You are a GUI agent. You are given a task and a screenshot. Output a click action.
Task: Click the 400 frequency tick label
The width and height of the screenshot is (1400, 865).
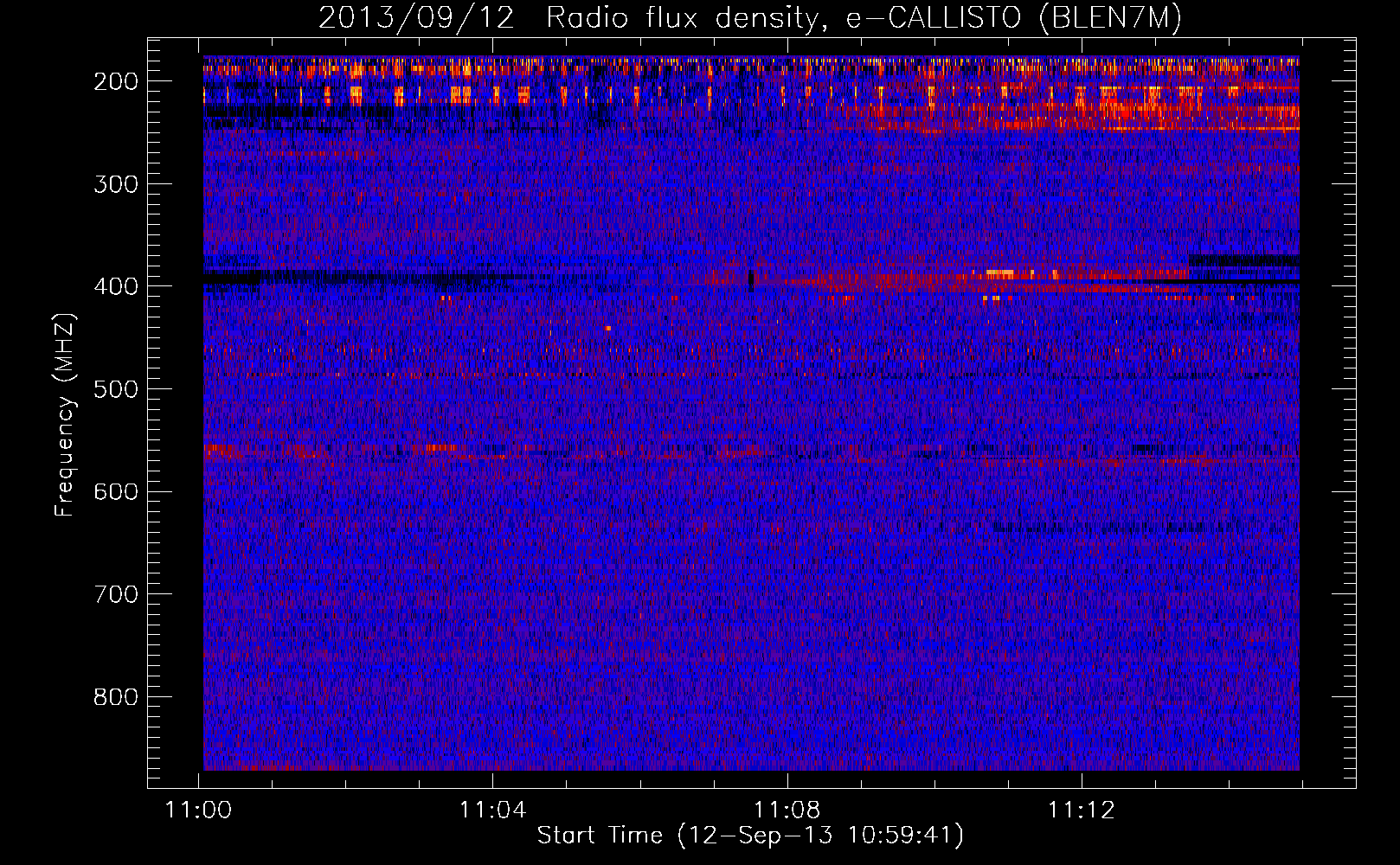point(115,286)
